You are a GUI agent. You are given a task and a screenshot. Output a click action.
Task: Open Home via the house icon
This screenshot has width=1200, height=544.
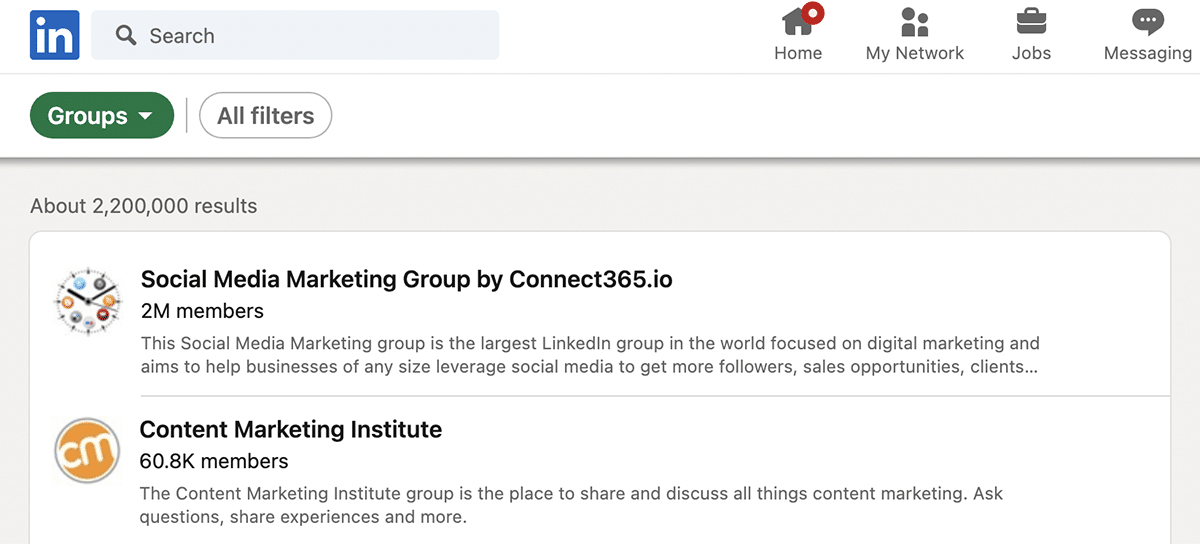(795, 22)
